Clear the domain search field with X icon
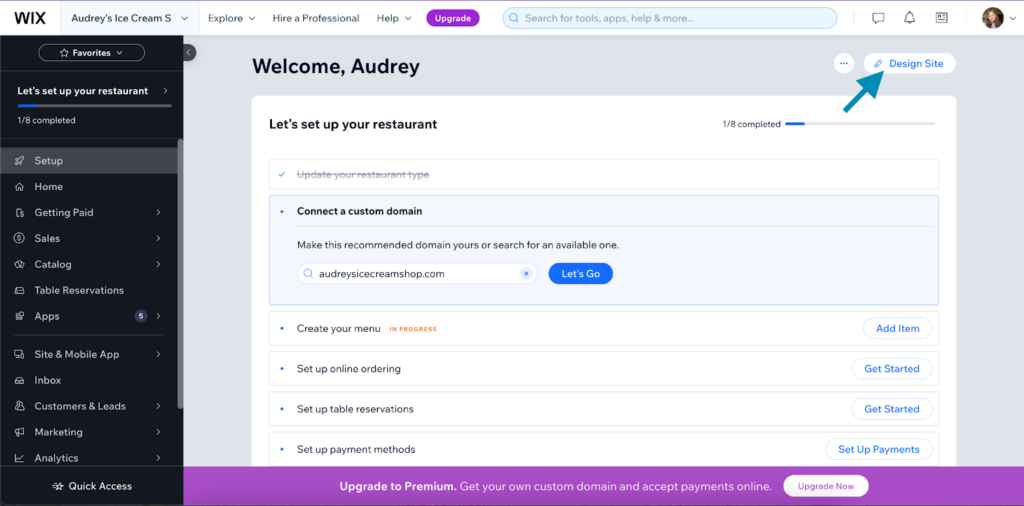Image resolution: width=1024 pixels, height=506 pixels. (526, 274)
